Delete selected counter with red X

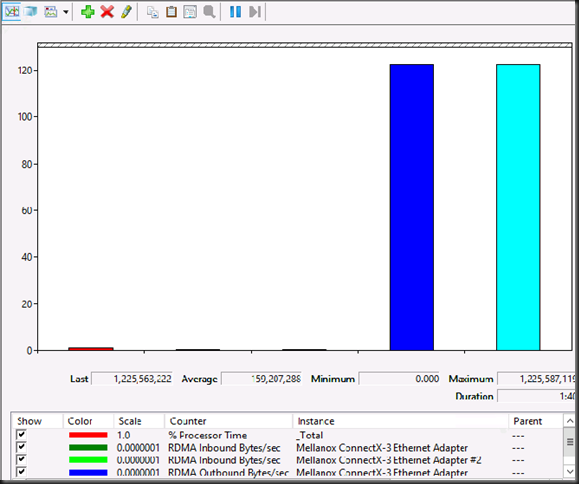pyautogui.click(x=107, y=11)
